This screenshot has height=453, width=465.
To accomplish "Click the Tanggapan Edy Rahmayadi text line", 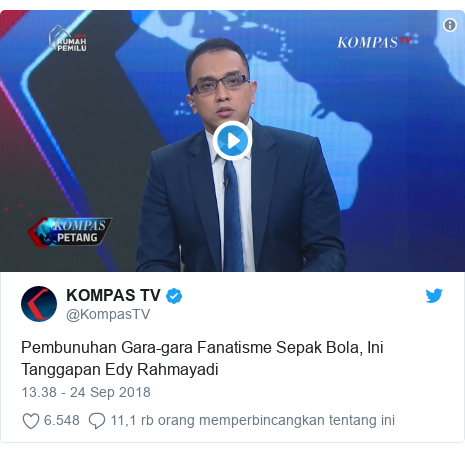I will pyautogui.click(x=120, y=370).
